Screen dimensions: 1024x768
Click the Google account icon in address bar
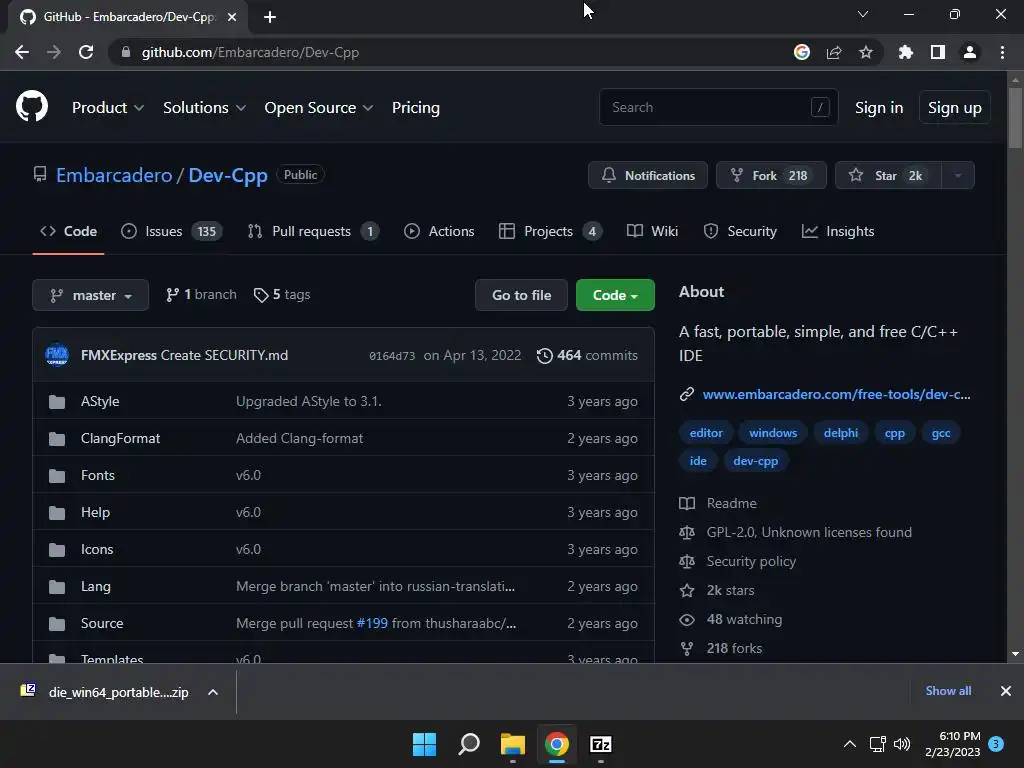tap(801, 52)
